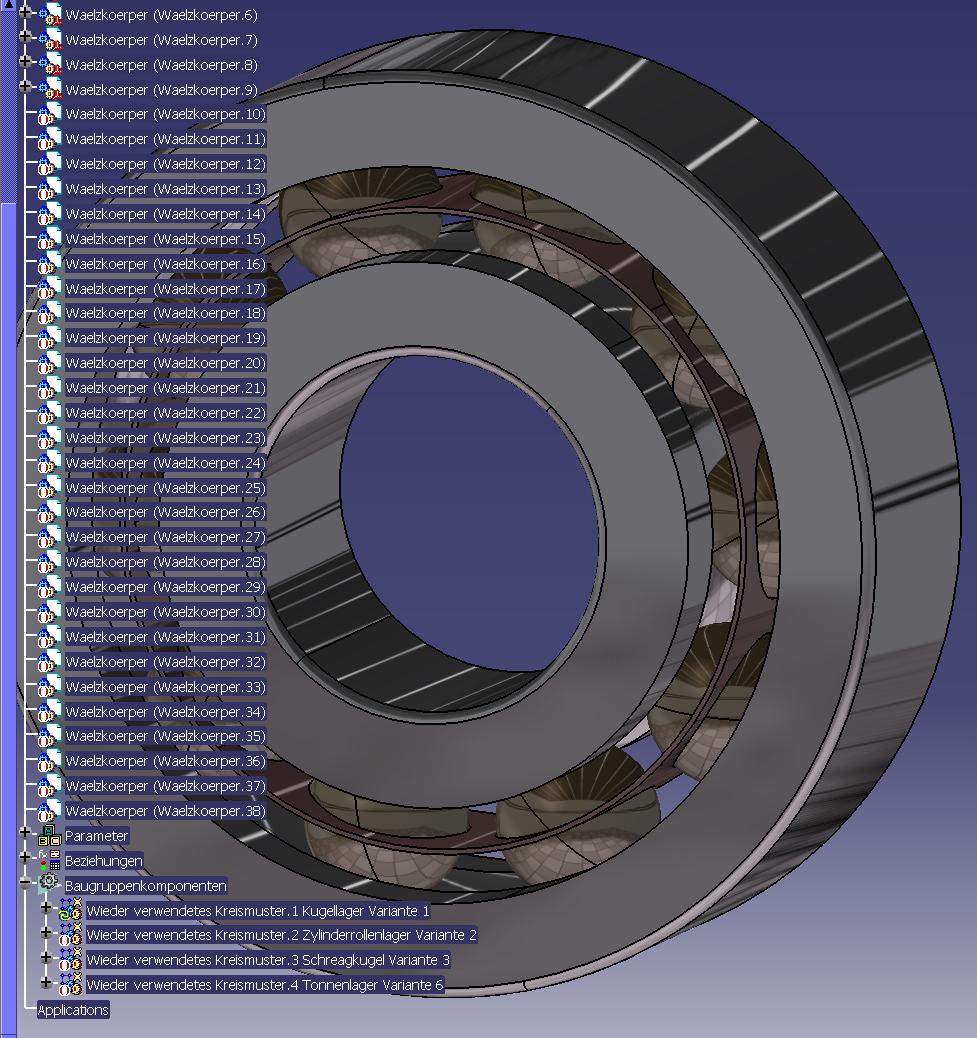Click the Waelzkoerper.38 deactivated part icon
This screenshot has height=1038, width=977.
point(50,811)
